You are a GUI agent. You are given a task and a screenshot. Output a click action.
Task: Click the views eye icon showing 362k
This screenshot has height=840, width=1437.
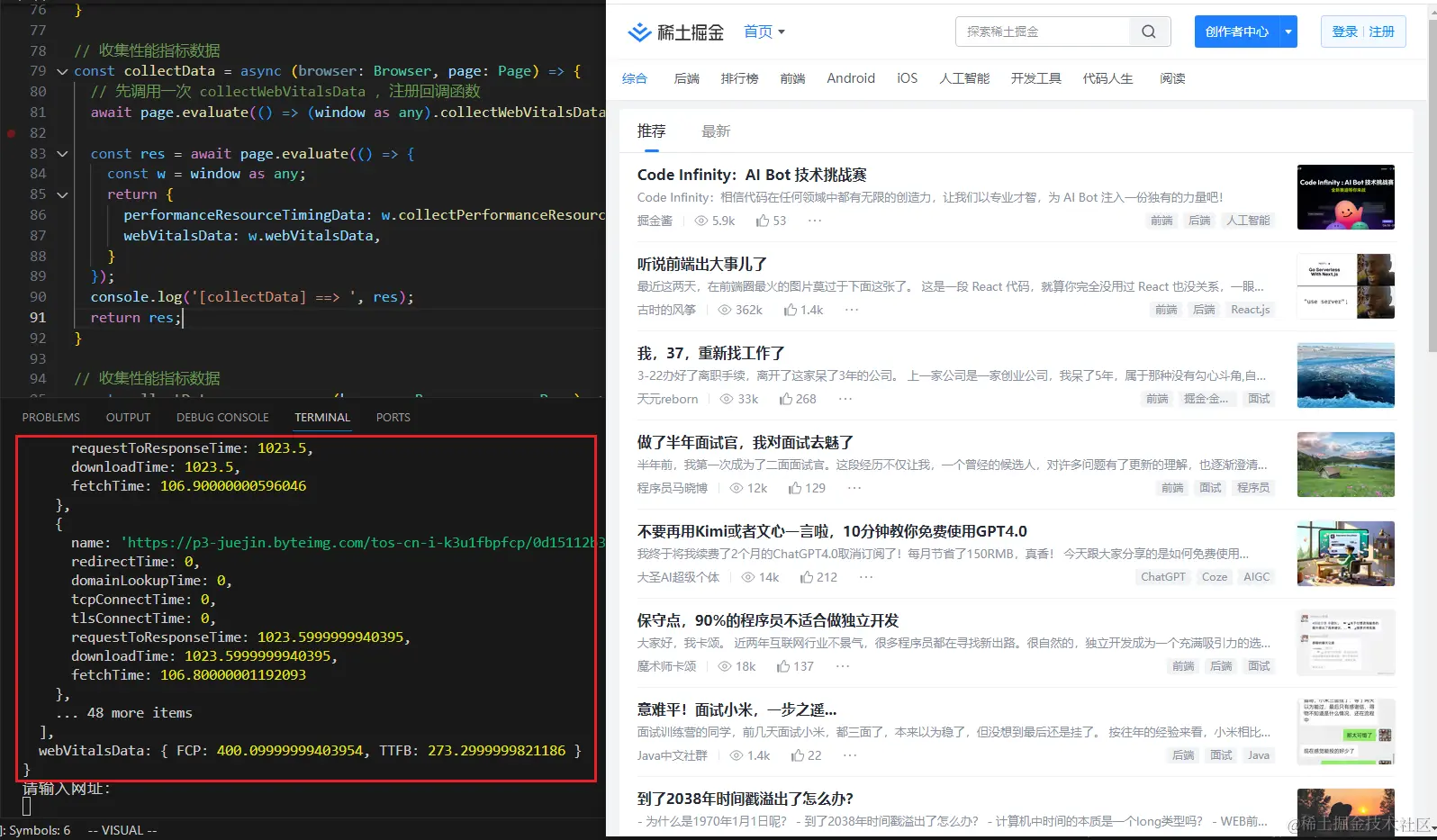[724, 310]
